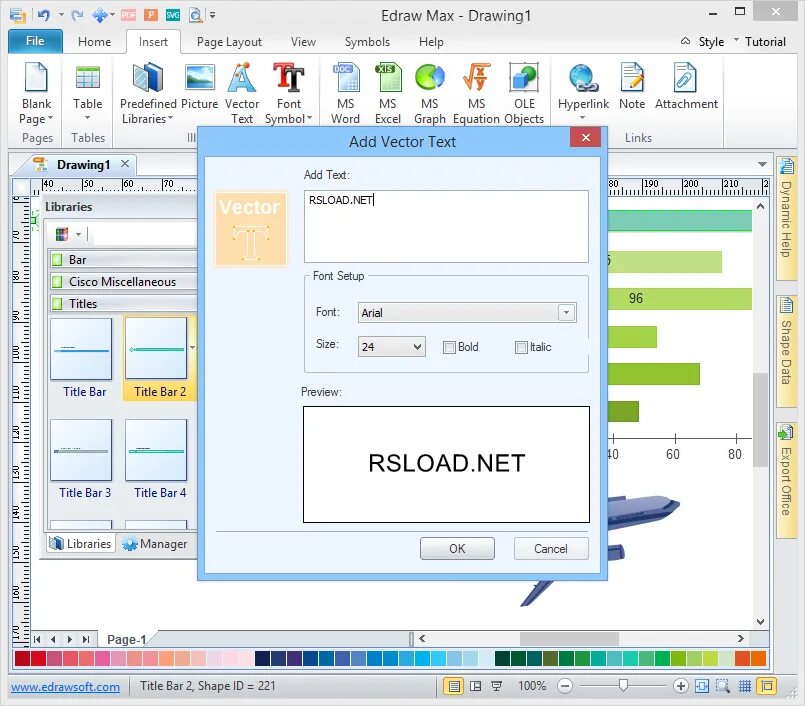Insert an MS Graph object

pyautogui.click(x=430, y=92)
